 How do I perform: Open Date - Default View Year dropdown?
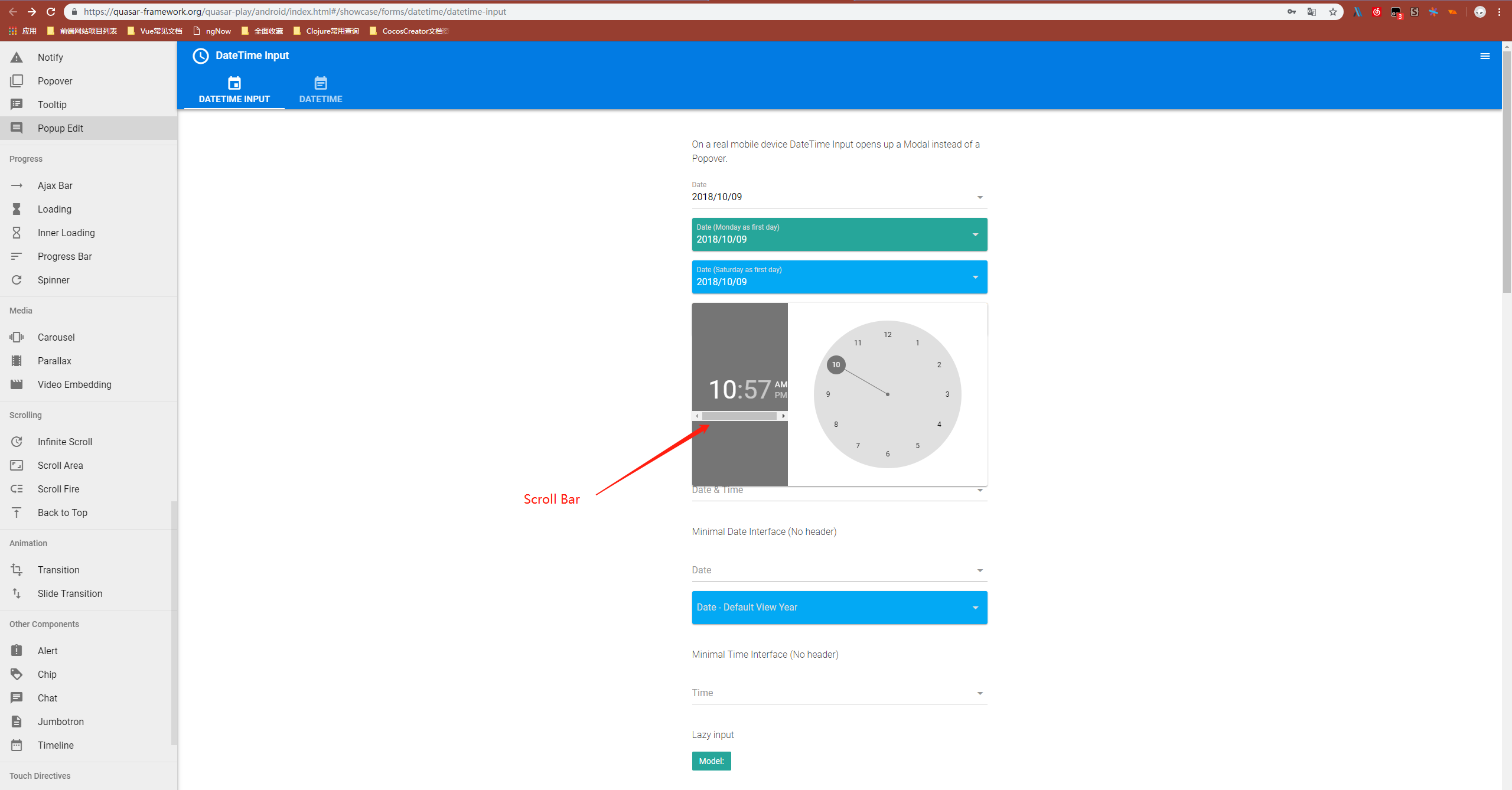tap(975, 608)
